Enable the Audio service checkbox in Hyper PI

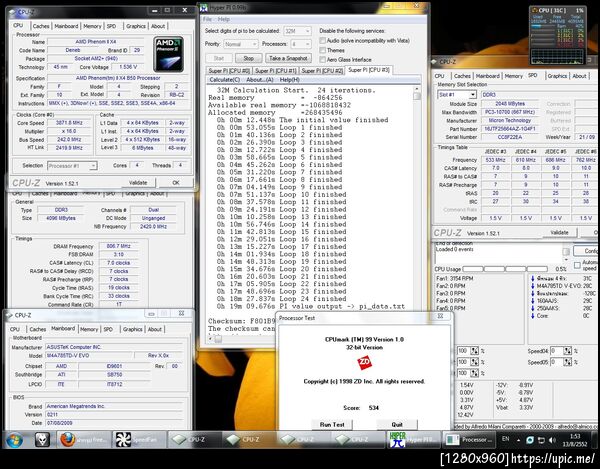point(323,41)
